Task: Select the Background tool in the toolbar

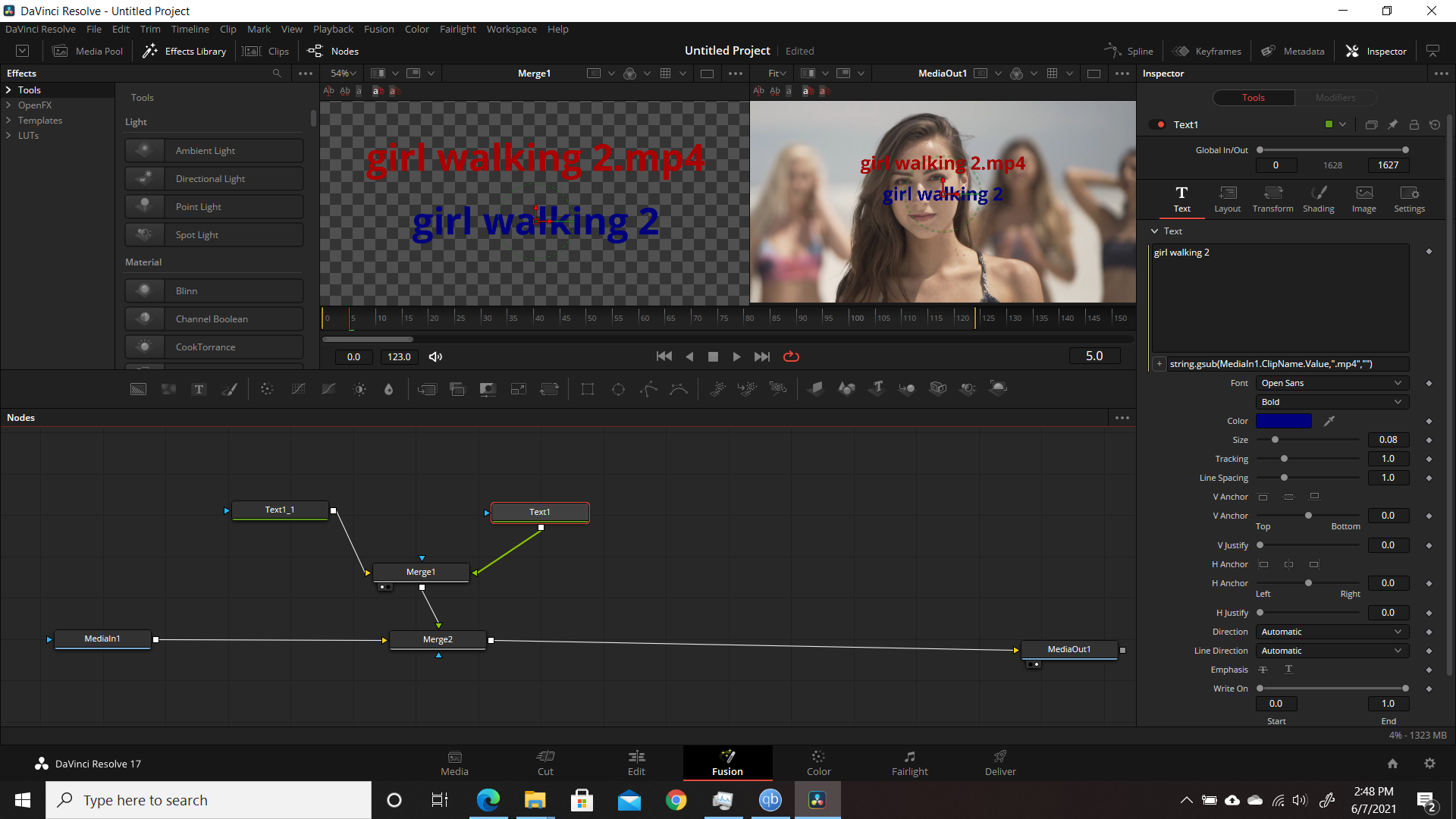Action: click(x=138, y=389)
